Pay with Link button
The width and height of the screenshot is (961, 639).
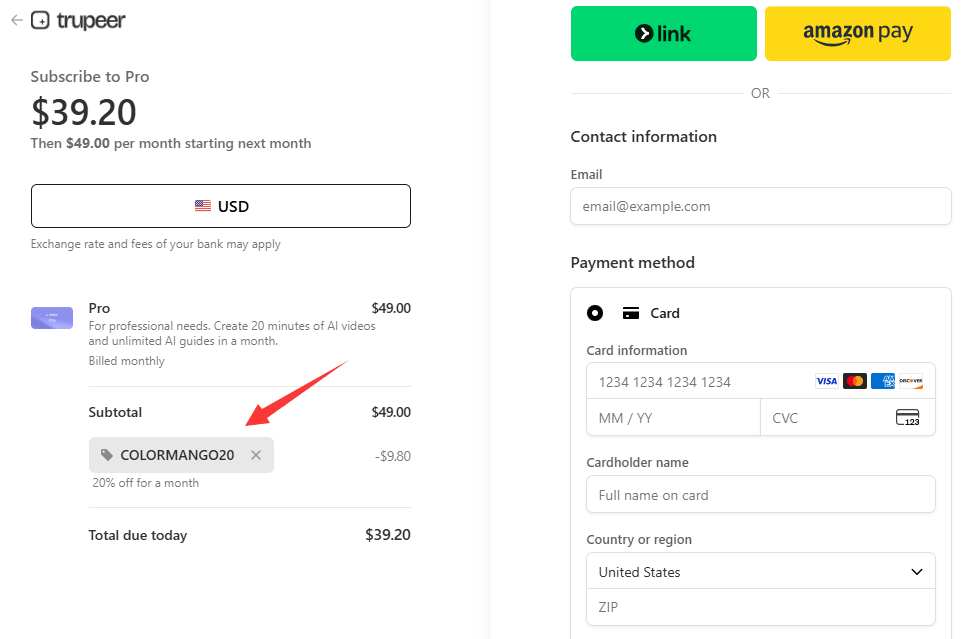click(664, 34)
